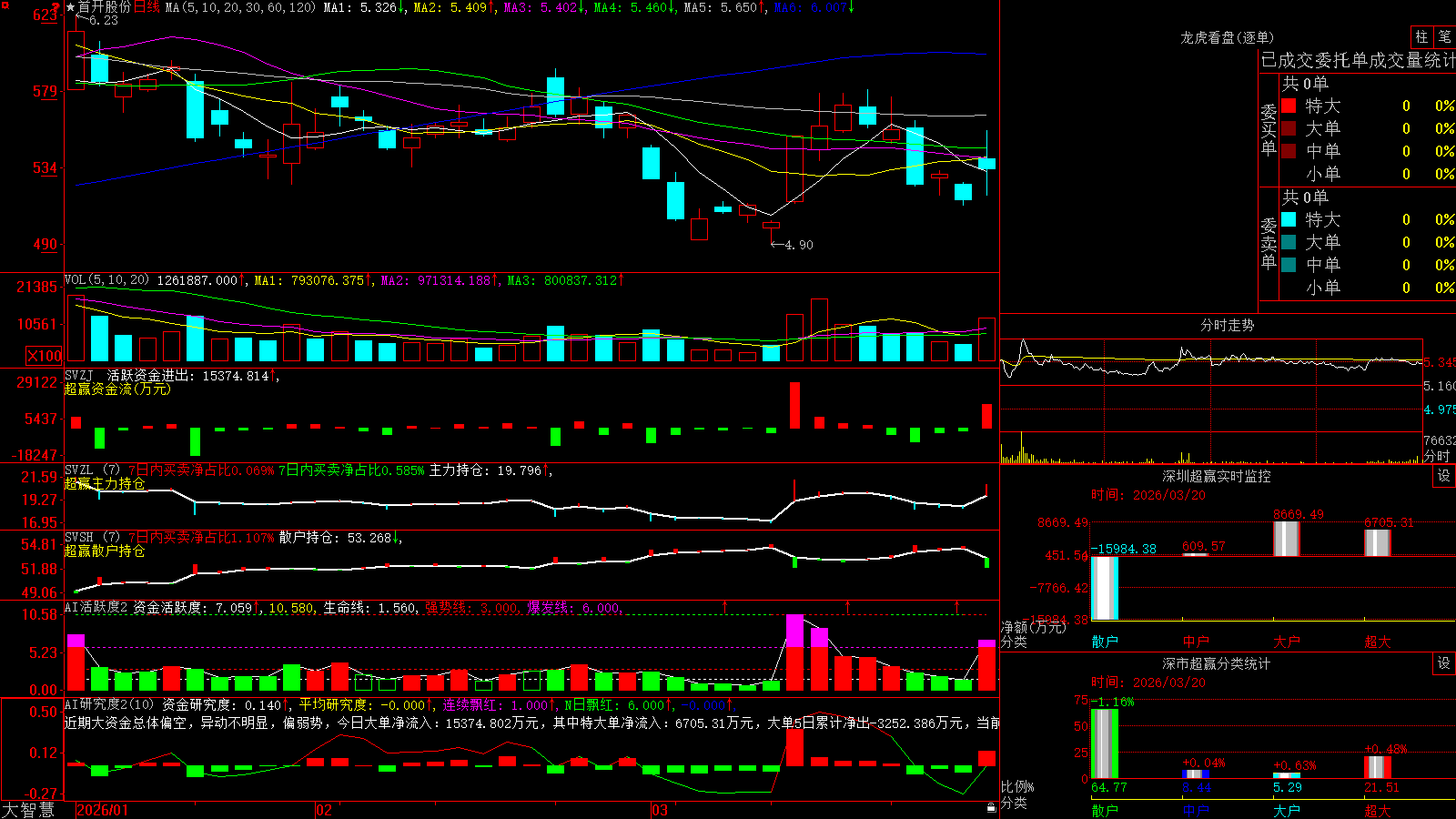Click the 6705.31 超大 bar value
This screenshot has width=1456, height=819.
(1390, 522)
